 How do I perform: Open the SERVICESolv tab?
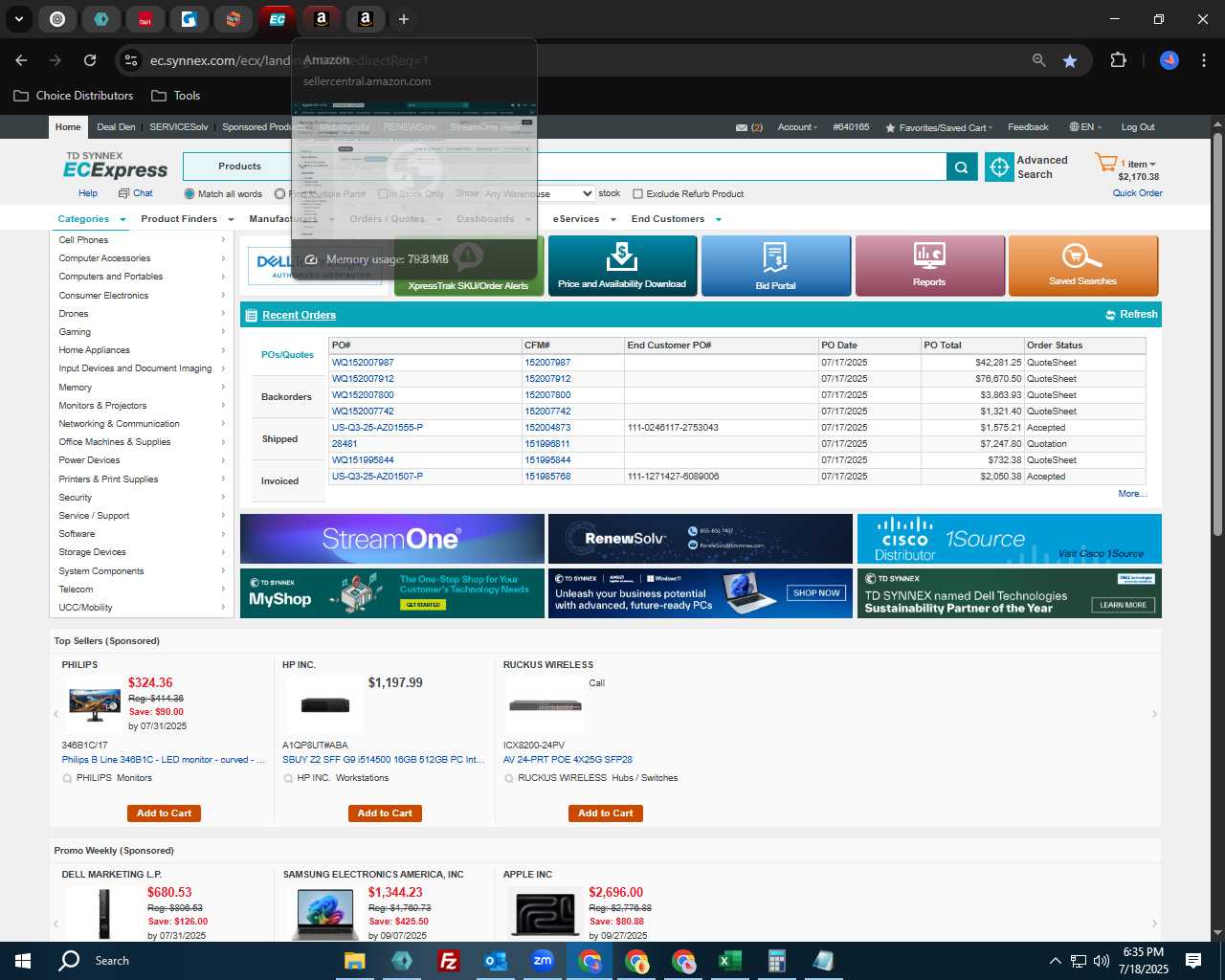(179, 127)
